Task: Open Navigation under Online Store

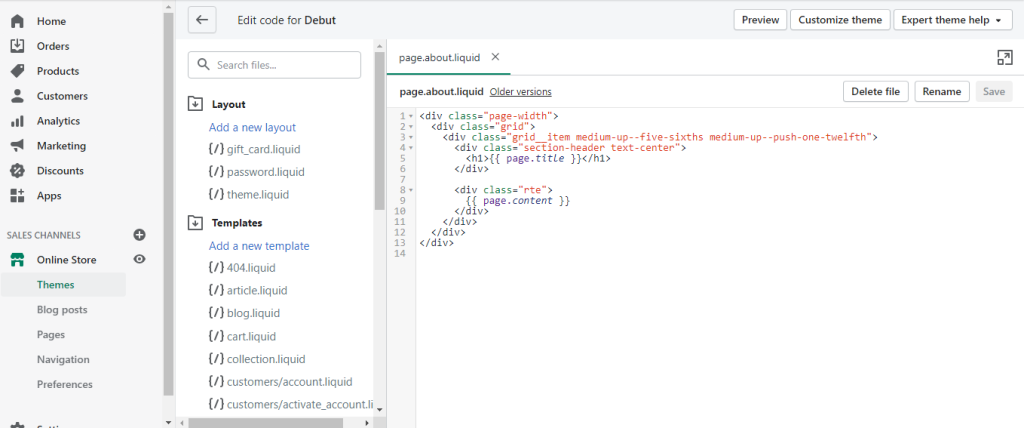Action: [x=63, y=359]
